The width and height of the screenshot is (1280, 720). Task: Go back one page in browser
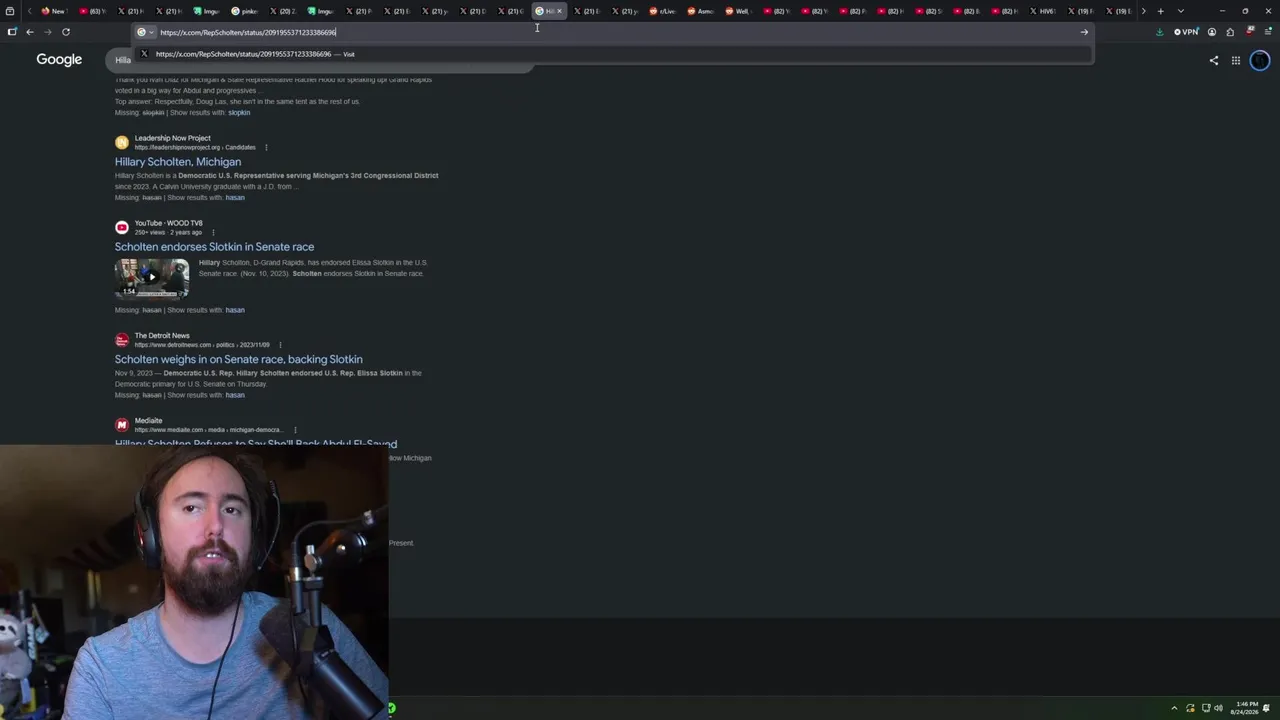click(30, 32)
